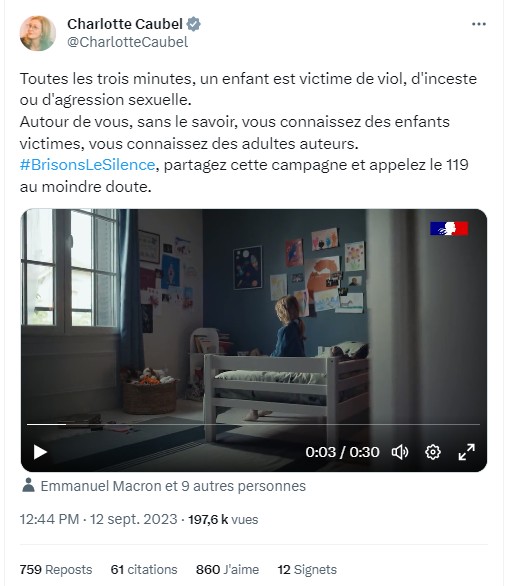This screenshot has width=507, height=586.
Task: Expand video to fullscreen
Action: point(467,452)
